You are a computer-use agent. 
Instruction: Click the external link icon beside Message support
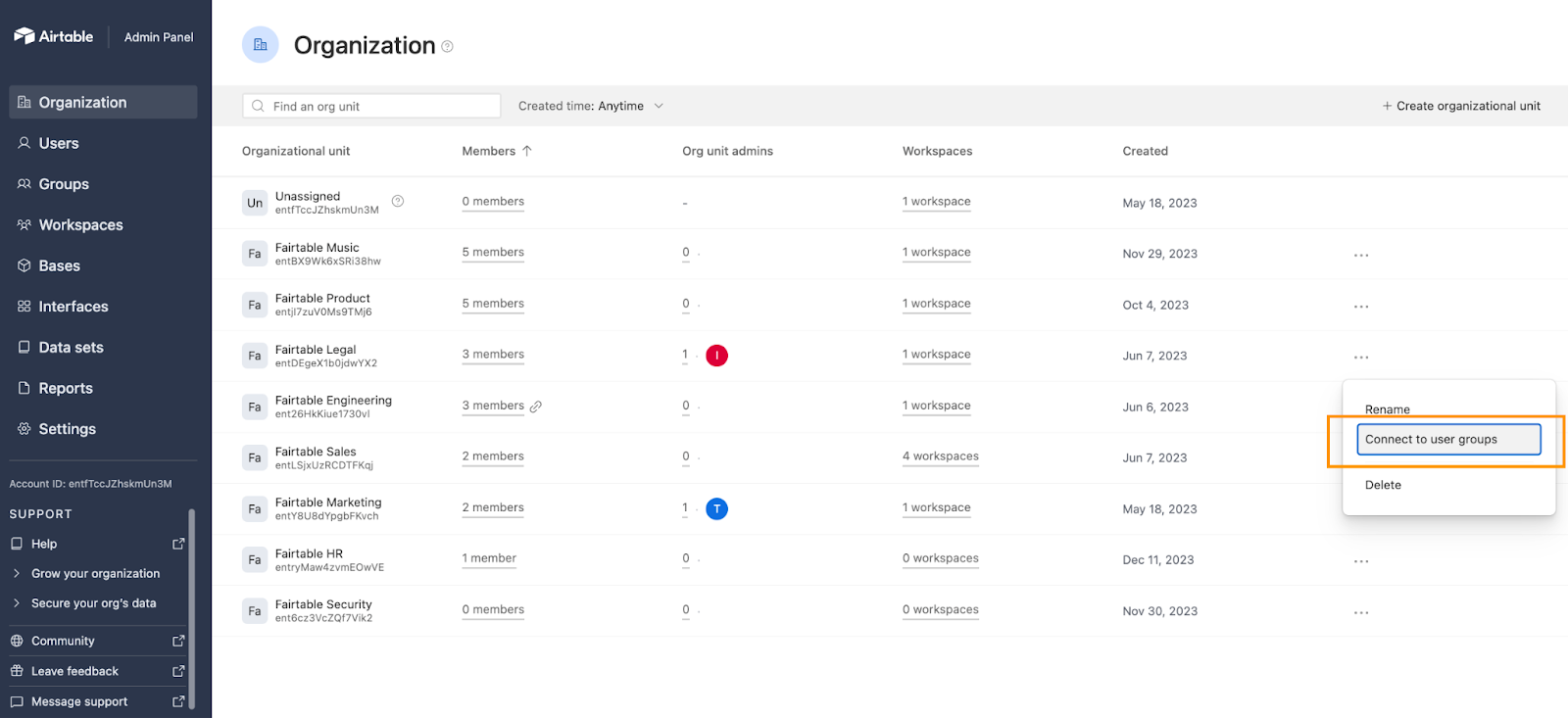[x=178, y=701]
